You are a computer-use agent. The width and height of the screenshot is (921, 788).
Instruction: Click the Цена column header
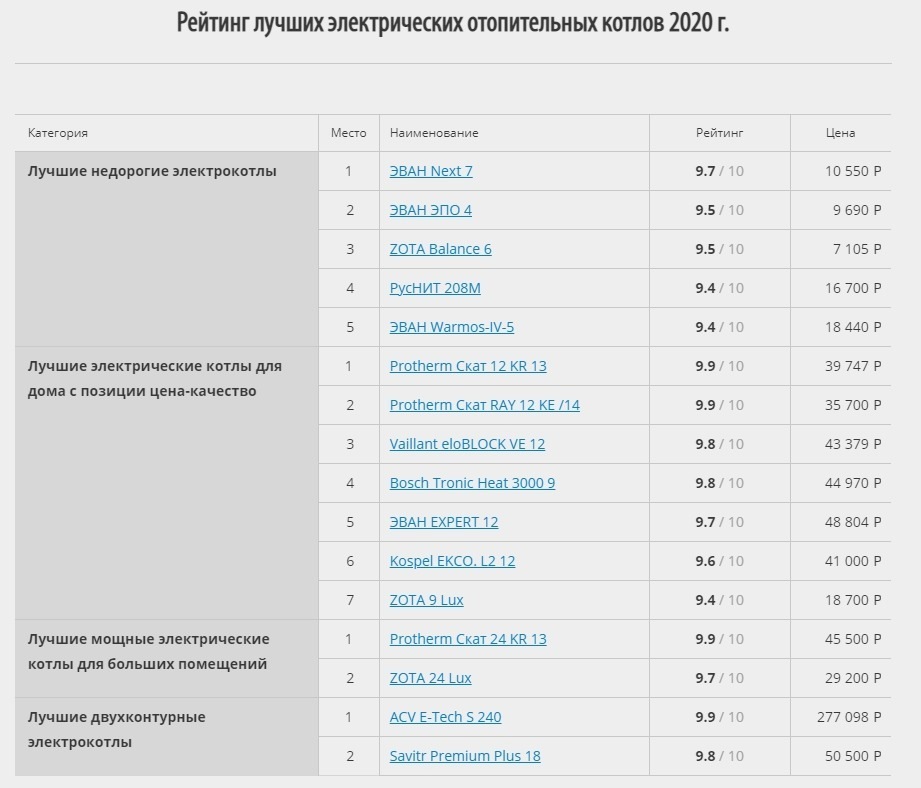[841, 133]
